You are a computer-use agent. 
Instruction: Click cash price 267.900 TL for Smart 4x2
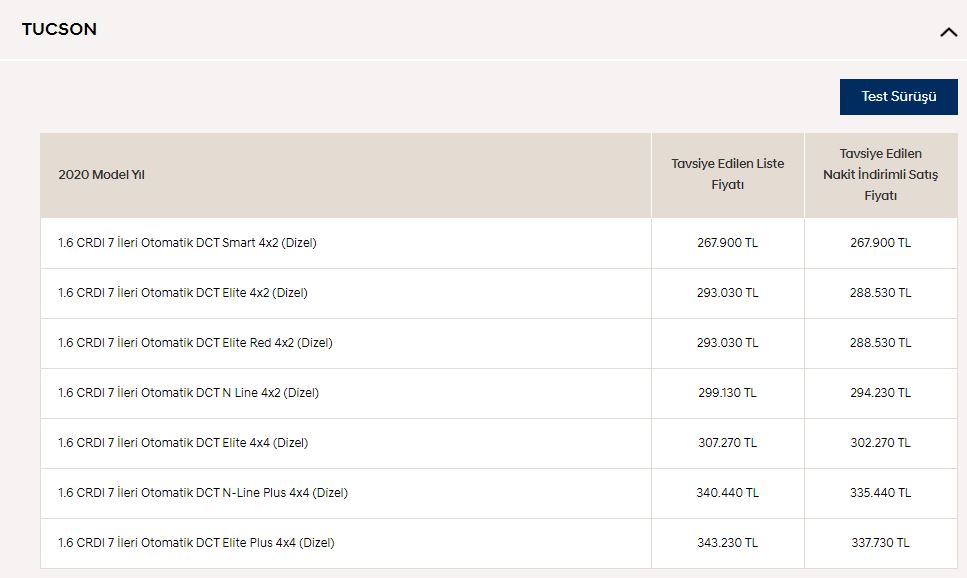pyautogui.click(x=881, y=243)
